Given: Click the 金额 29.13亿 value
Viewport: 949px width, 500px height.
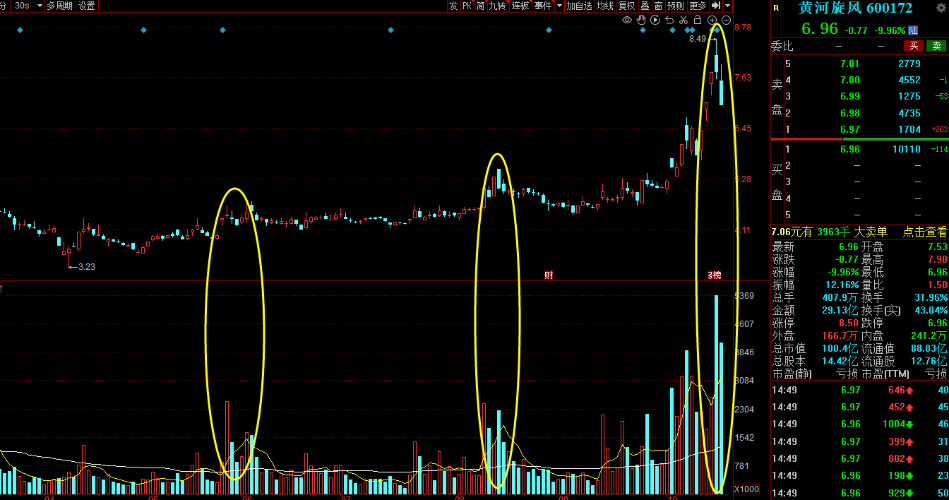Looking at the screenshot, I should [x=839, y=311].
